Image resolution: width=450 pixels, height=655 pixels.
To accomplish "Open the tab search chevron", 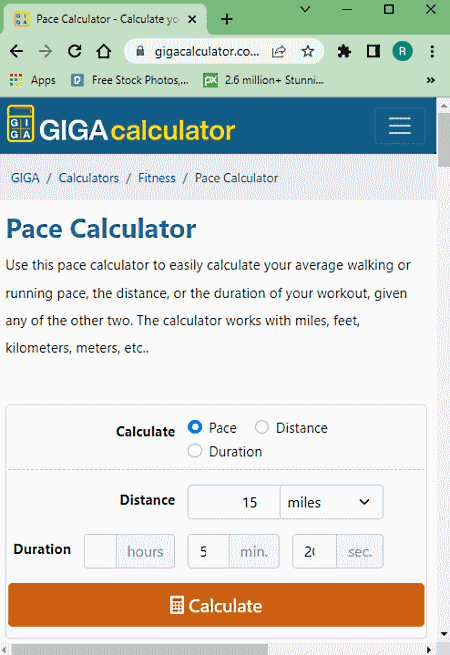I will click(305, 9).
